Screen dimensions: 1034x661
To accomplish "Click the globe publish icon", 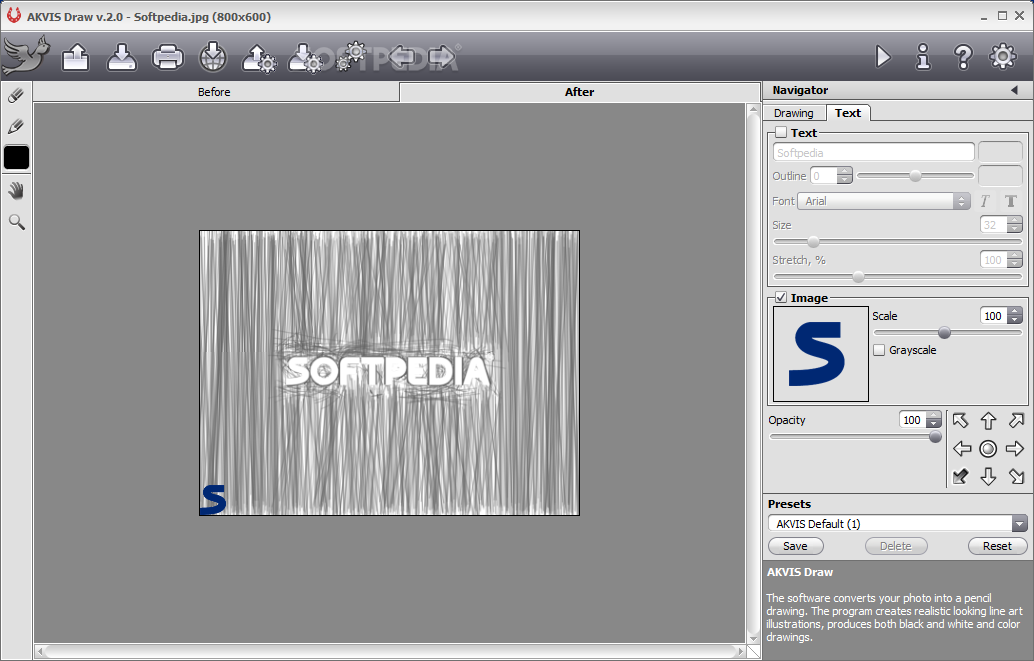I will pos(213,57).
